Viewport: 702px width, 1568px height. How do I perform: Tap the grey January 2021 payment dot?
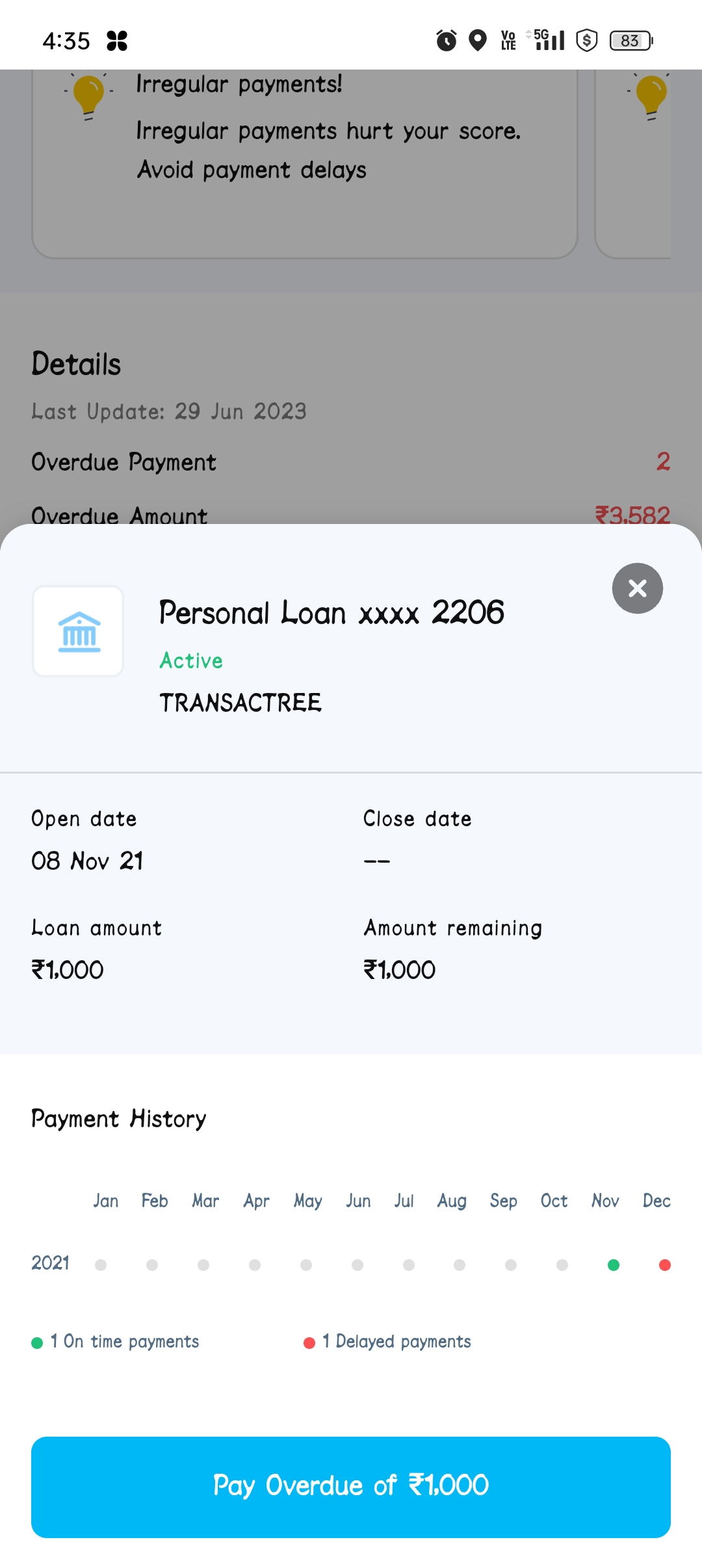tap(101, 1264)
